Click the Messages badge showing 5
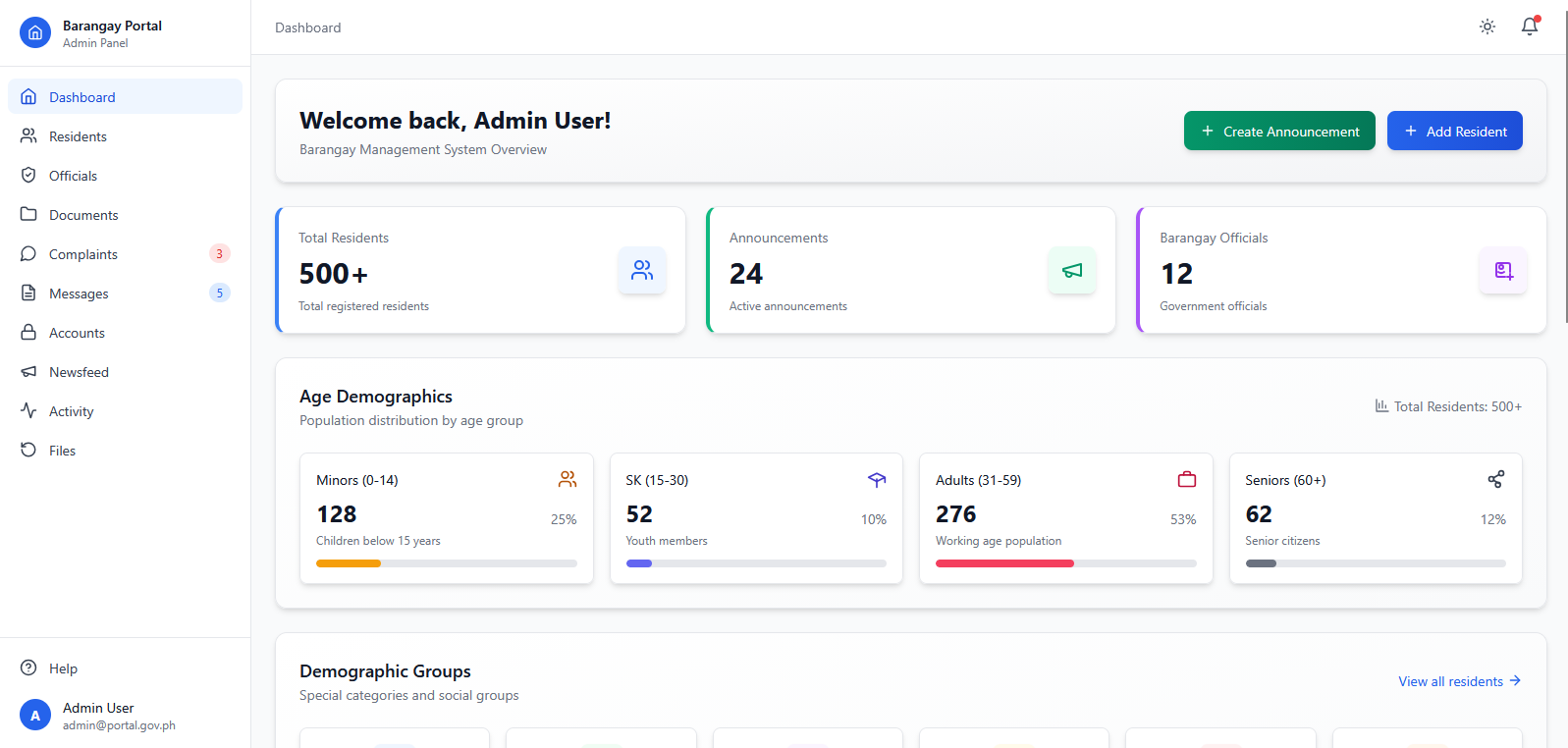This screenshot has height=748, width=1568. [220, 293]
